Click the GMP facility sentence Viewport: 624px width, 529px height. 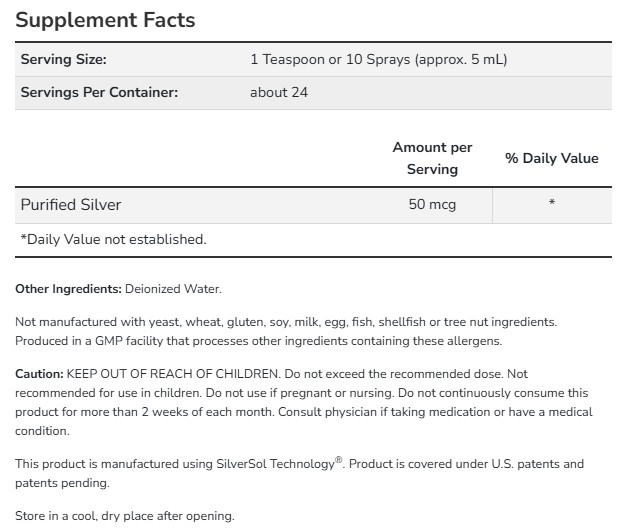click(x=259, y=340)
